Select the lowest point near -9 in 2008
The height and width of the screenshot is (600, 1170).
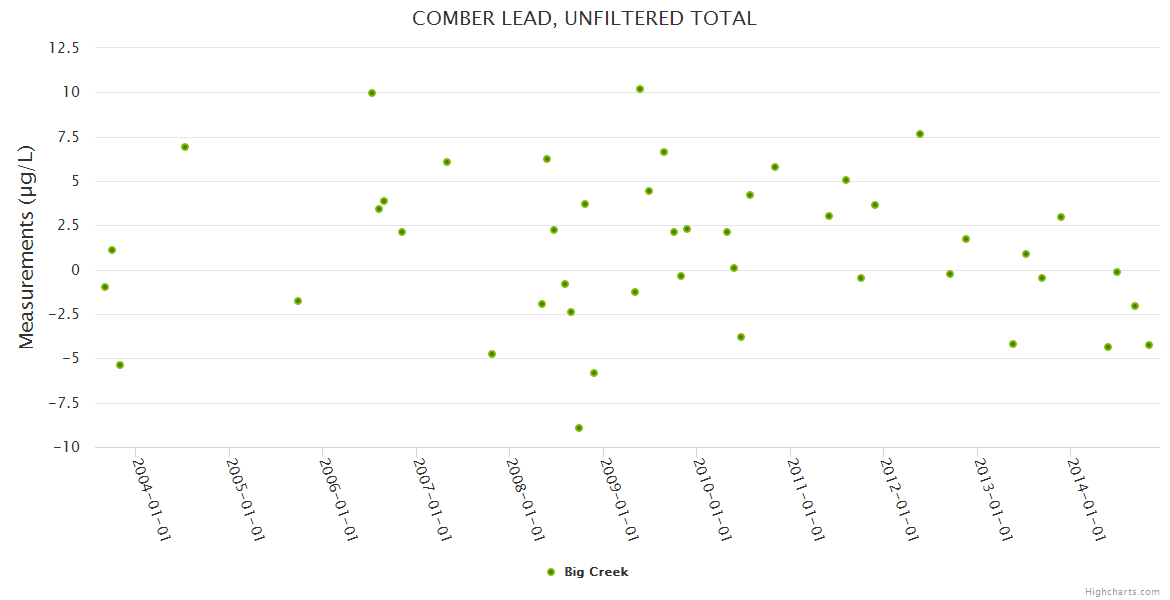click(579, 428)
